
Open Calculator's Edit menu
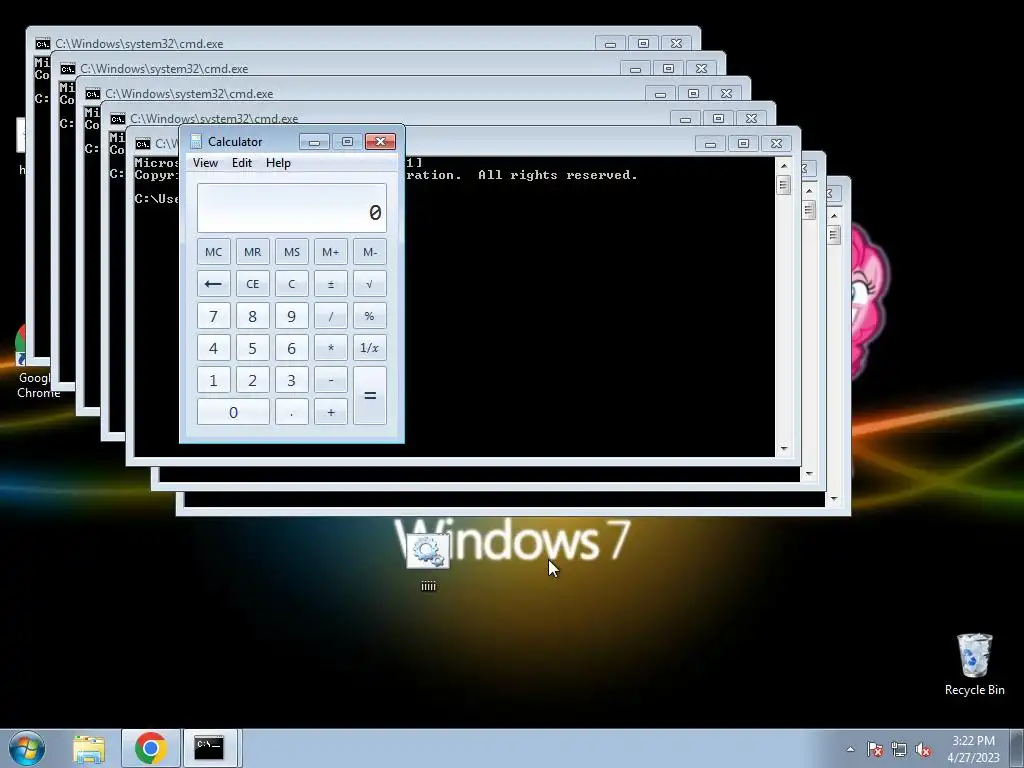click(242, 163)
